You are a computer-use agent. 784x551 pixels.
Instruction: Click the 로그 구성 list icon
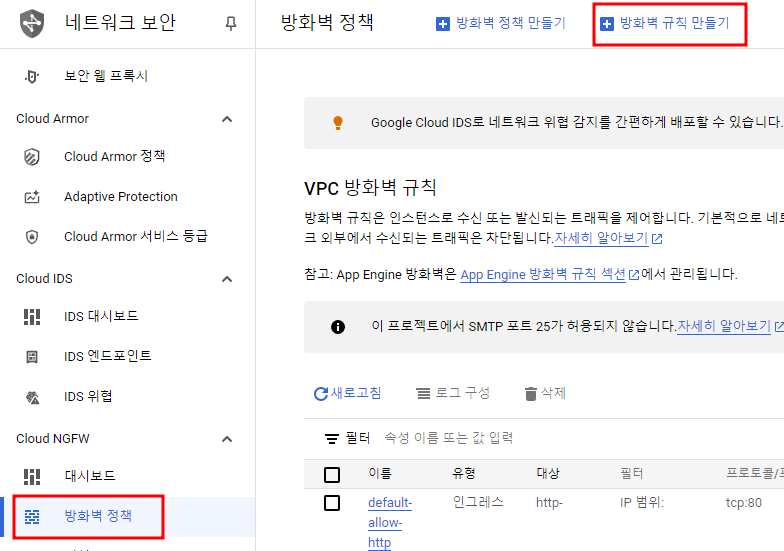click(x=423, y=394)
